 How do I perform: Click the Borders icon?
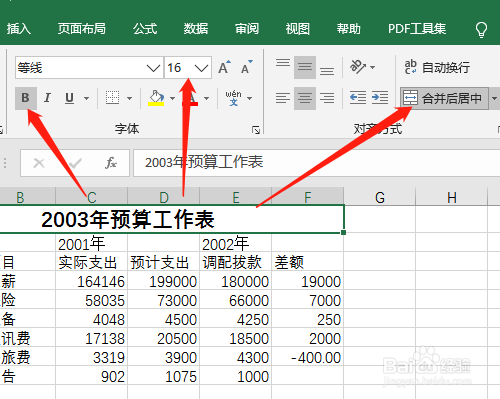coord(112,98)
